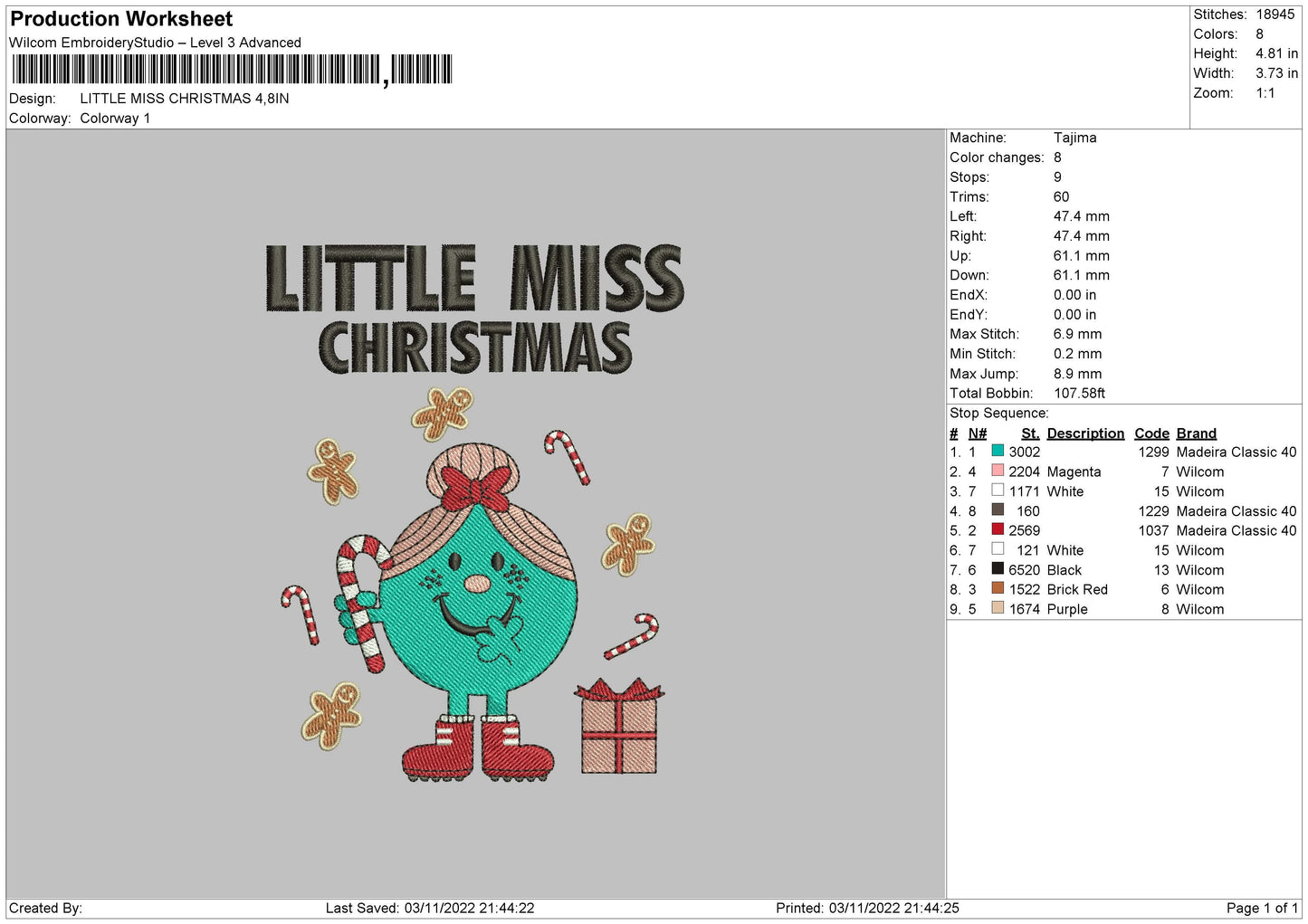Viewport: 1308px width, 924px height.
Task: Click the Wilcom EmbroideryStudio – Level 3 Advanced line
Action: (155, 43)
